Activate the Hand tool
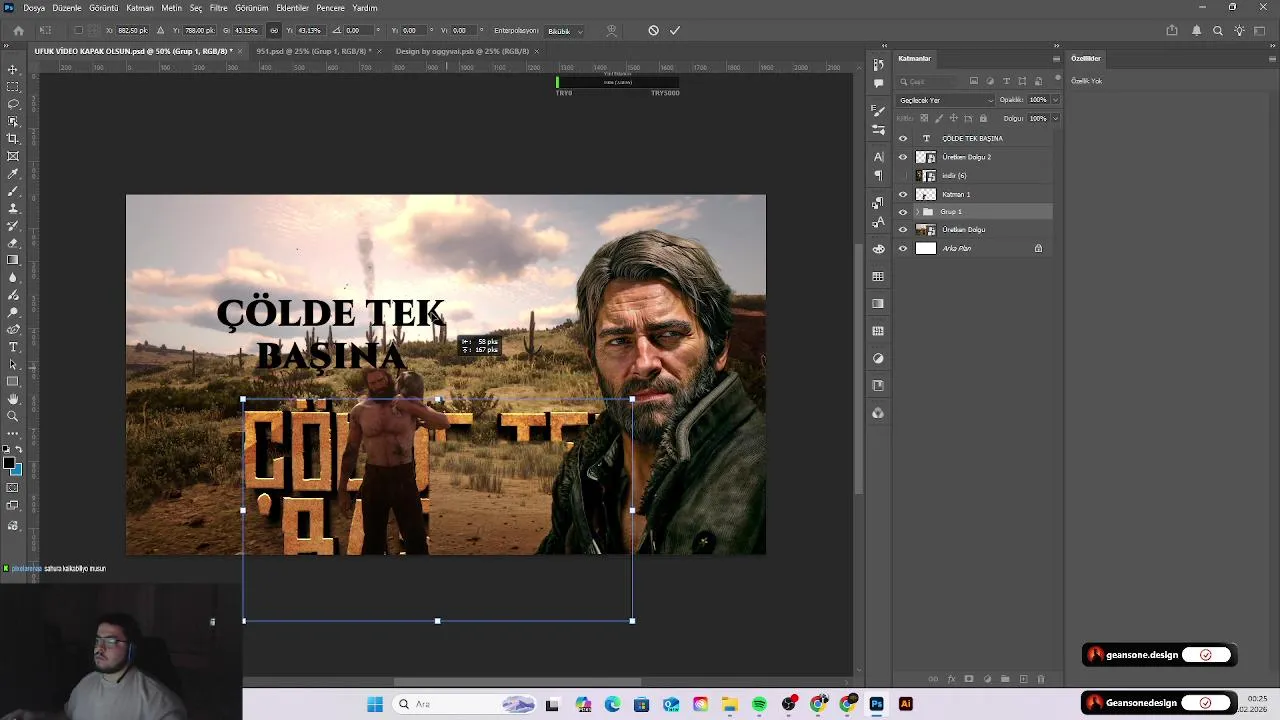This screenshot has height=720, width=1280. (13, 399)
